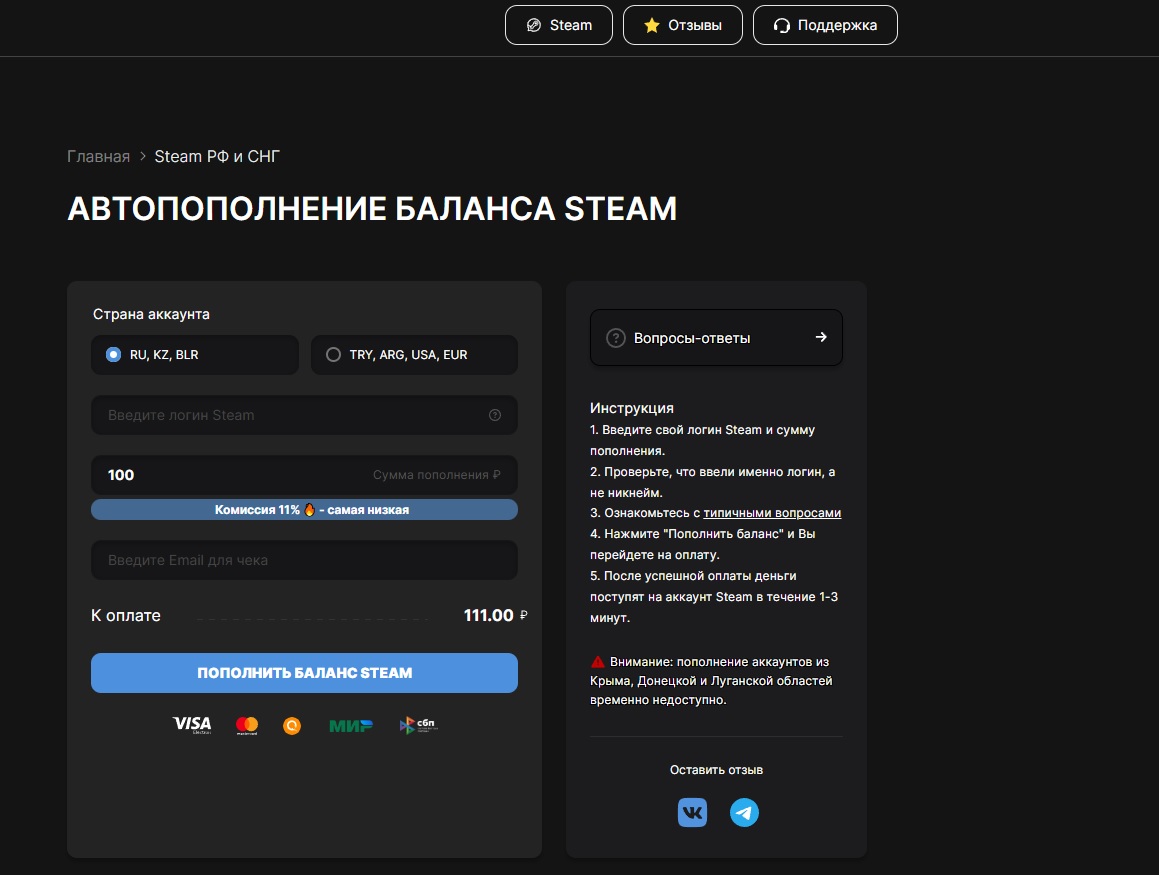Click Пополнить баланс Steam button

point(304,673)
